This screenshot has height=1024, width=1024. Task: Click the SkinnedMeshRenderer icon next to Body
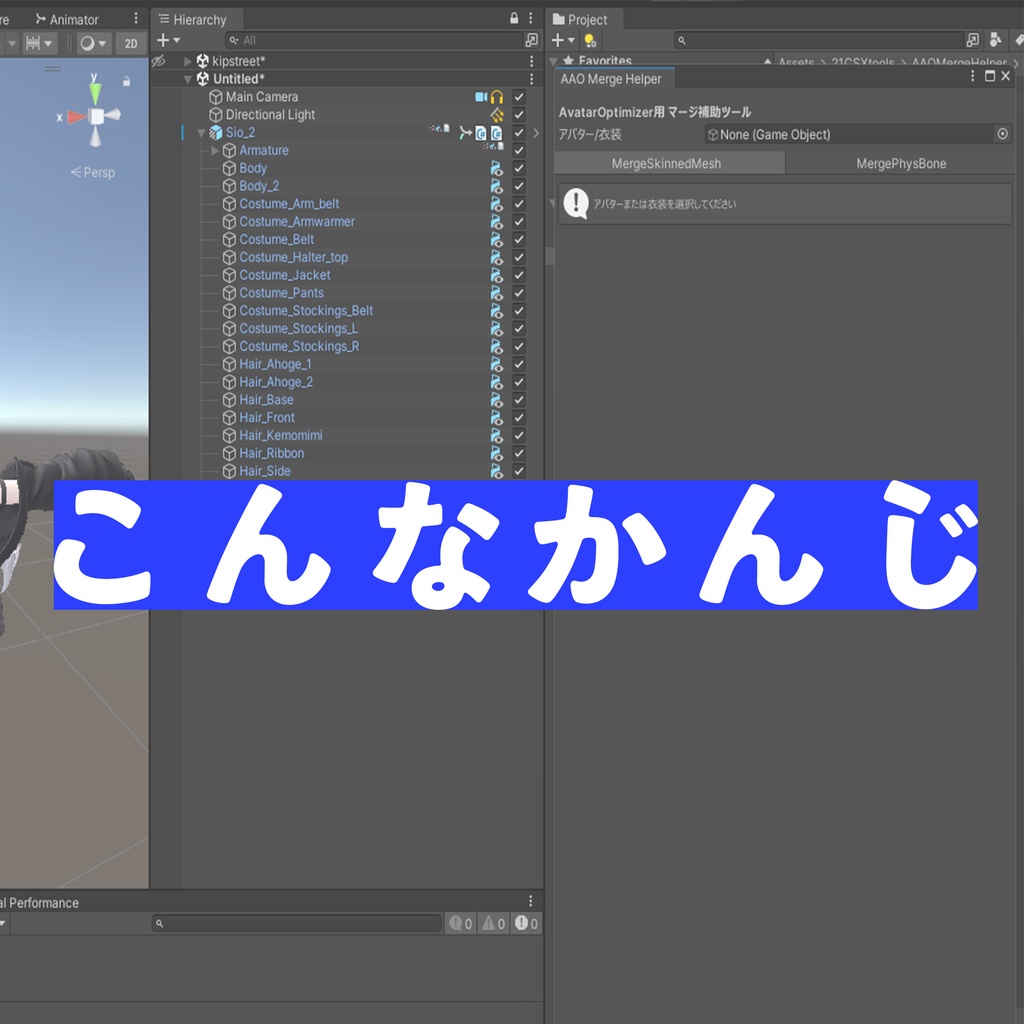click(497, 168)
